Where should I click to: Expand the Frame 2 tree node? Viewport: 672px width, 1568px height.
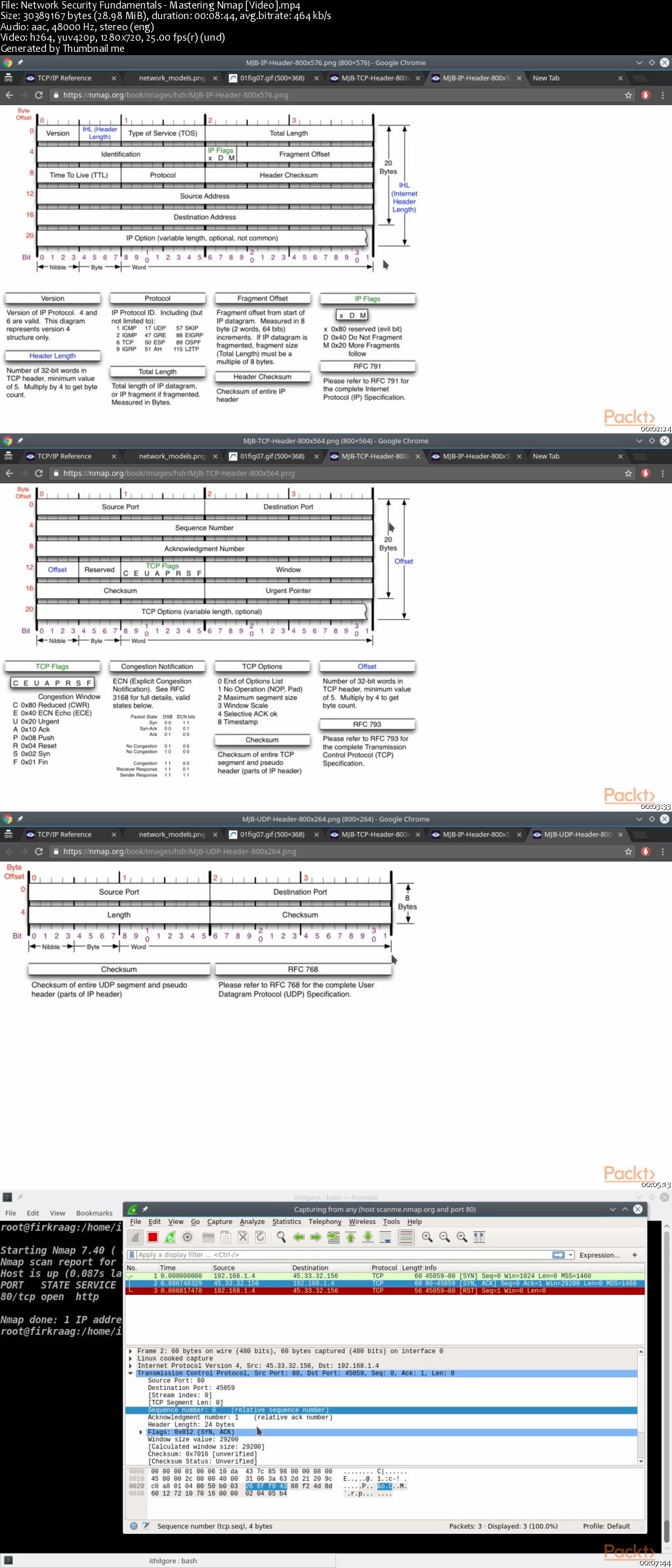tap(131, 1351)
